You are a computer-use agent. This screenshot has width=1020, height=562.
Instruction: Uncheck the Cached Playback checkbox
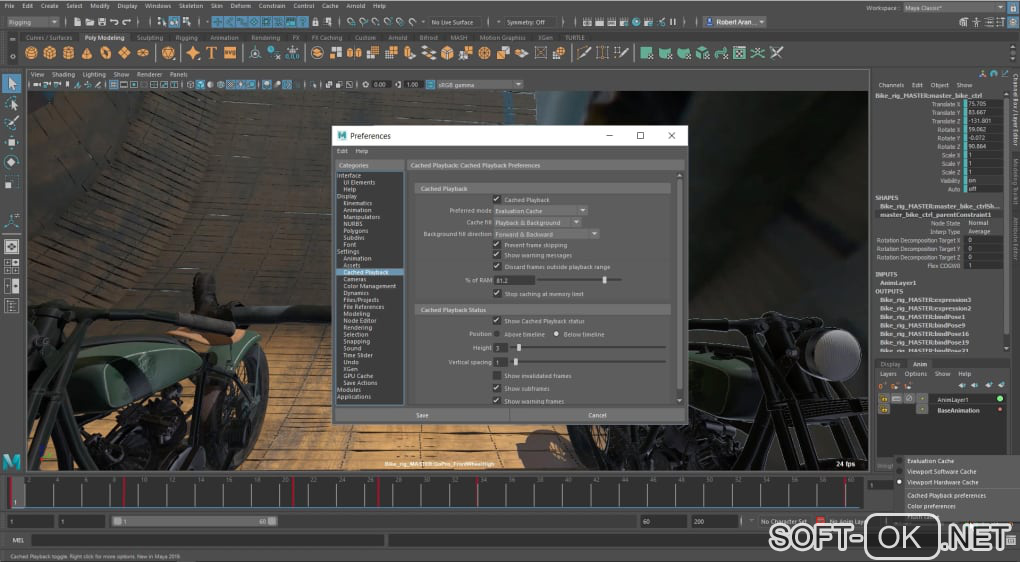click(497, 200)
